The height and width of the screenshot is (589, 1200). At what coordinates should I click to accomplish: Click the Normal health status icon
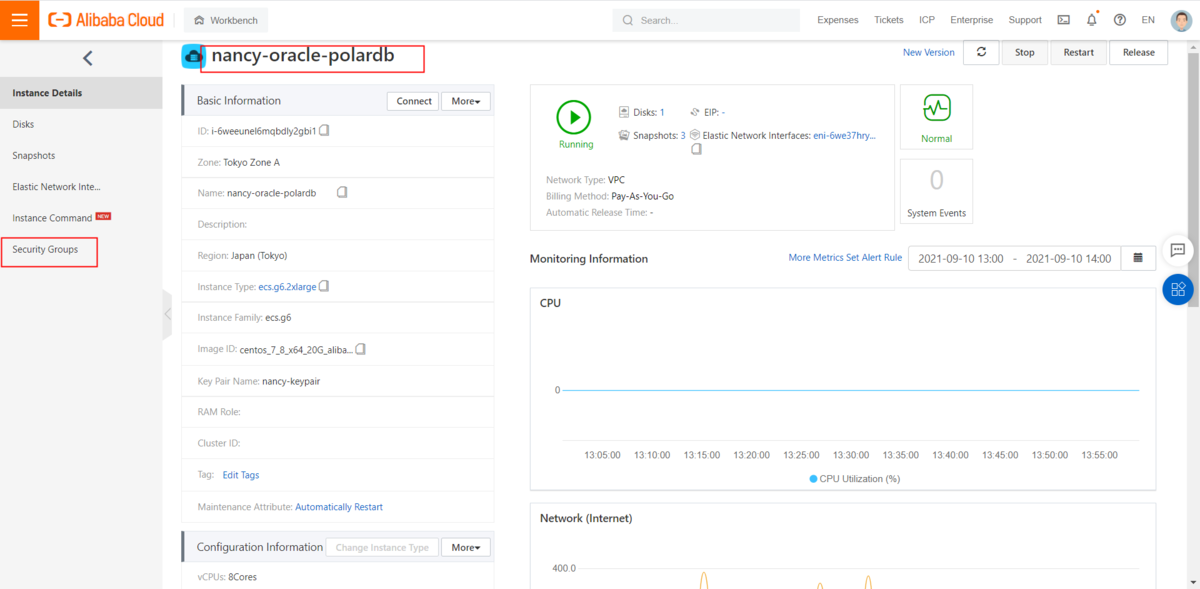pyautogui.click(x=936, y=108)
